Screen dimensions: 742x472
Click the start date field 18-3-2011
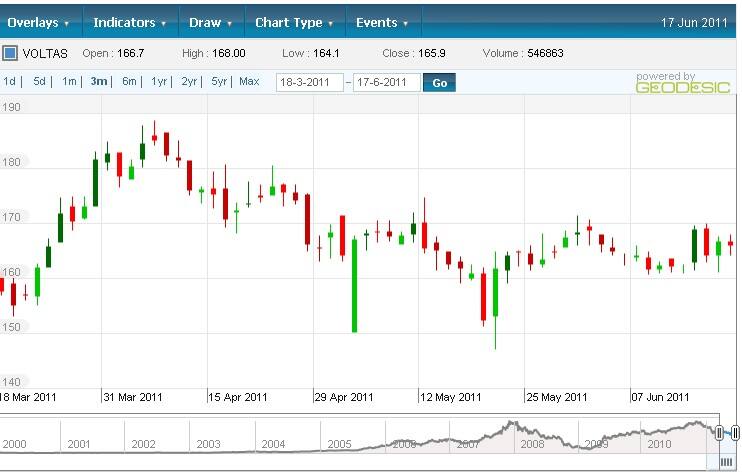coord(309,82)
